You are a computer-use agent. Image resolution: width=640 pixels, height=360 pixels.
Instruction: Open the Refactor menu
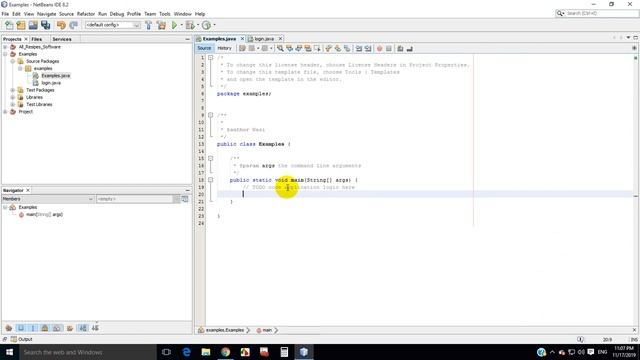click(86, 14)
